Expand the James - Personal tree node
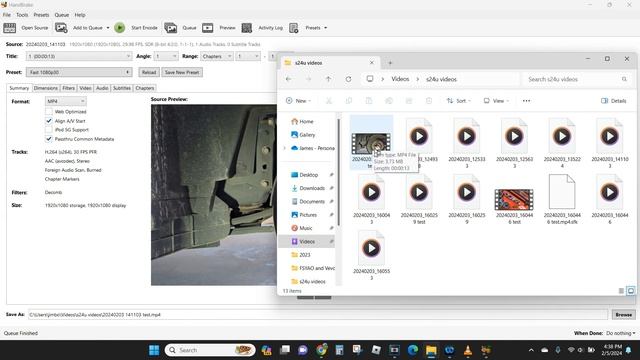640x360 pixels. click(x=284, y=148)
